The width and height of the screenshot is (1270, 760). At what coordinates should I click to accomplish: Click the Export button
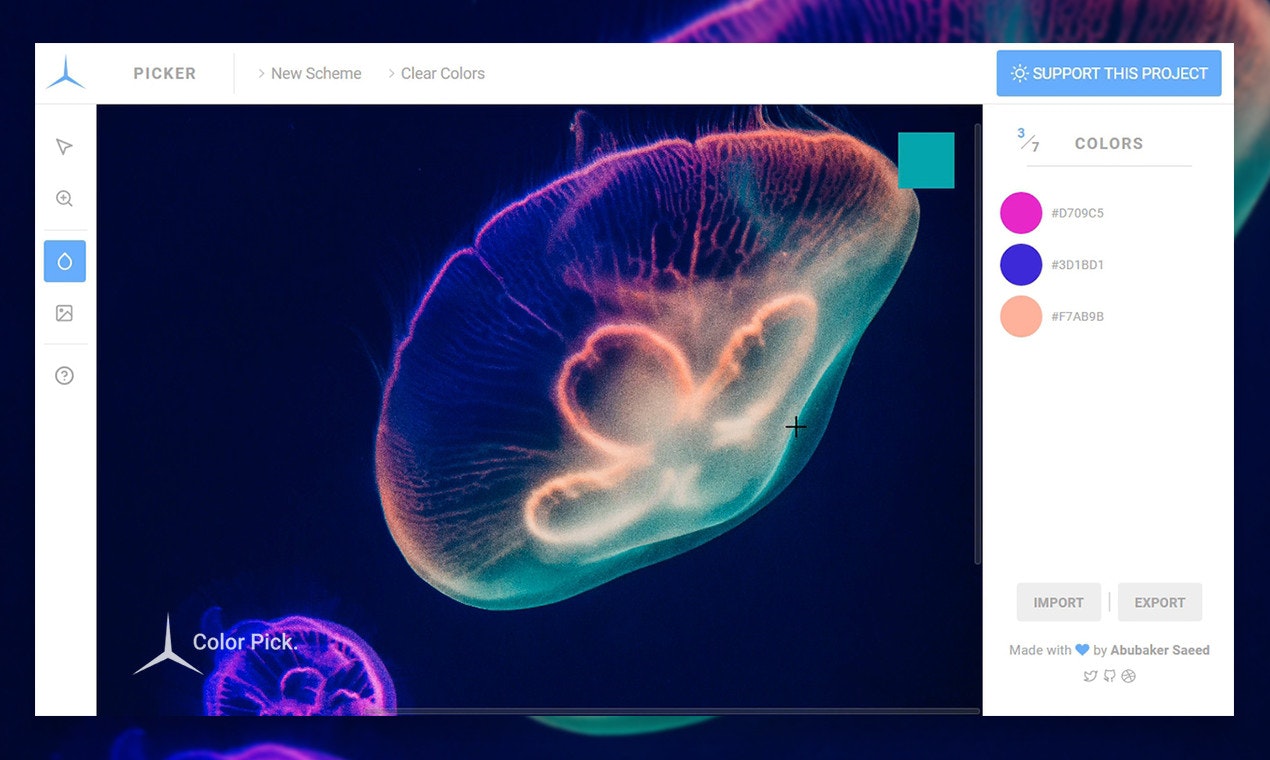coord(1160,602)
